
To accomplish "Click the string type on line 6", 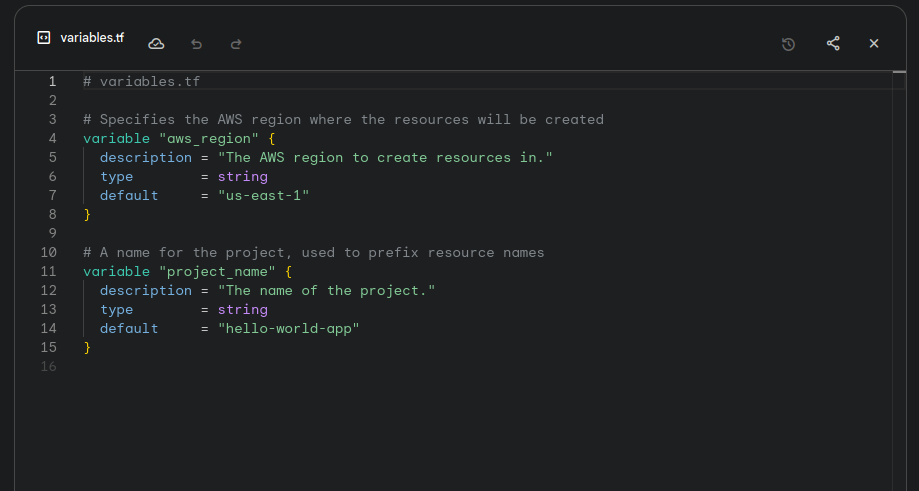I will (243, 177).
